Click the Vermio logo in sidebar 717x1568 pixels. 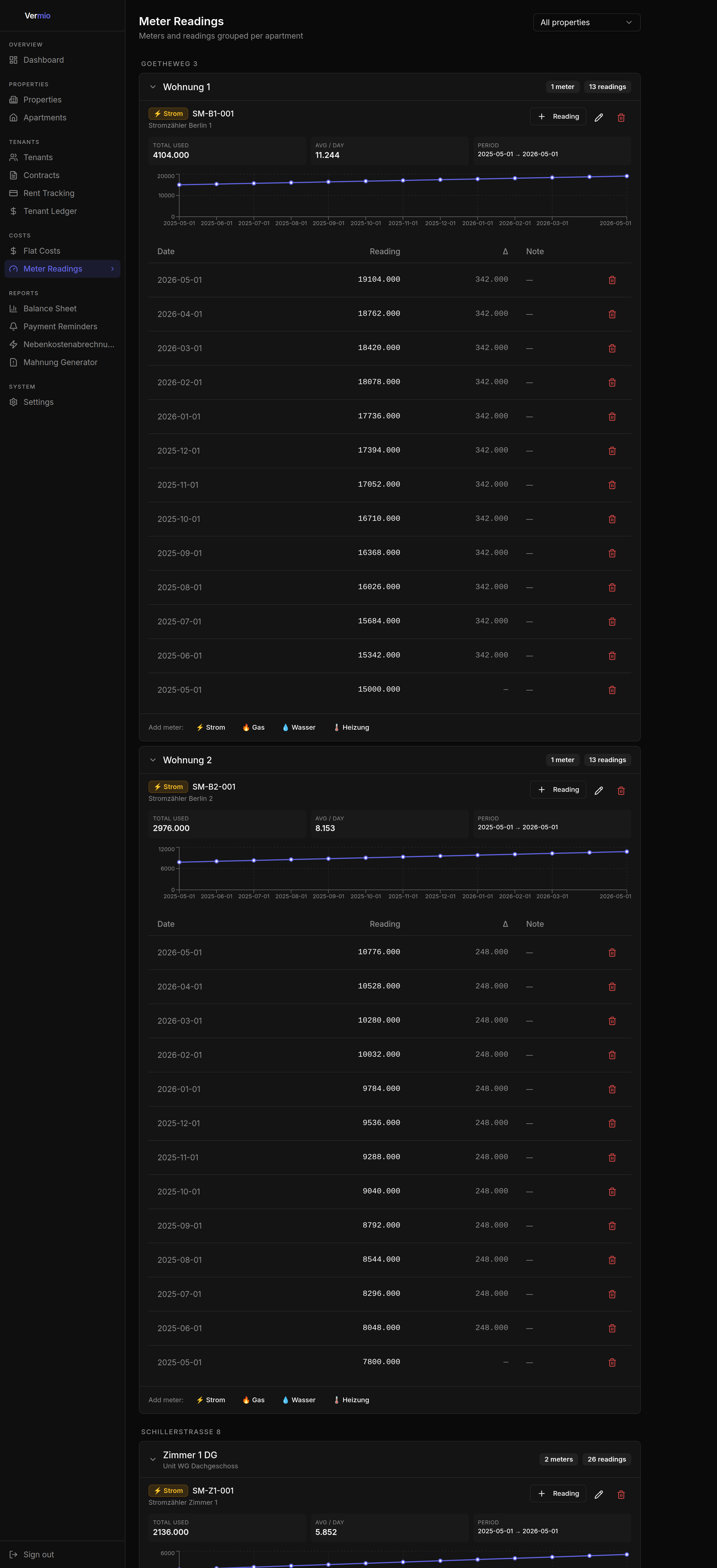[x=37, y=16]
